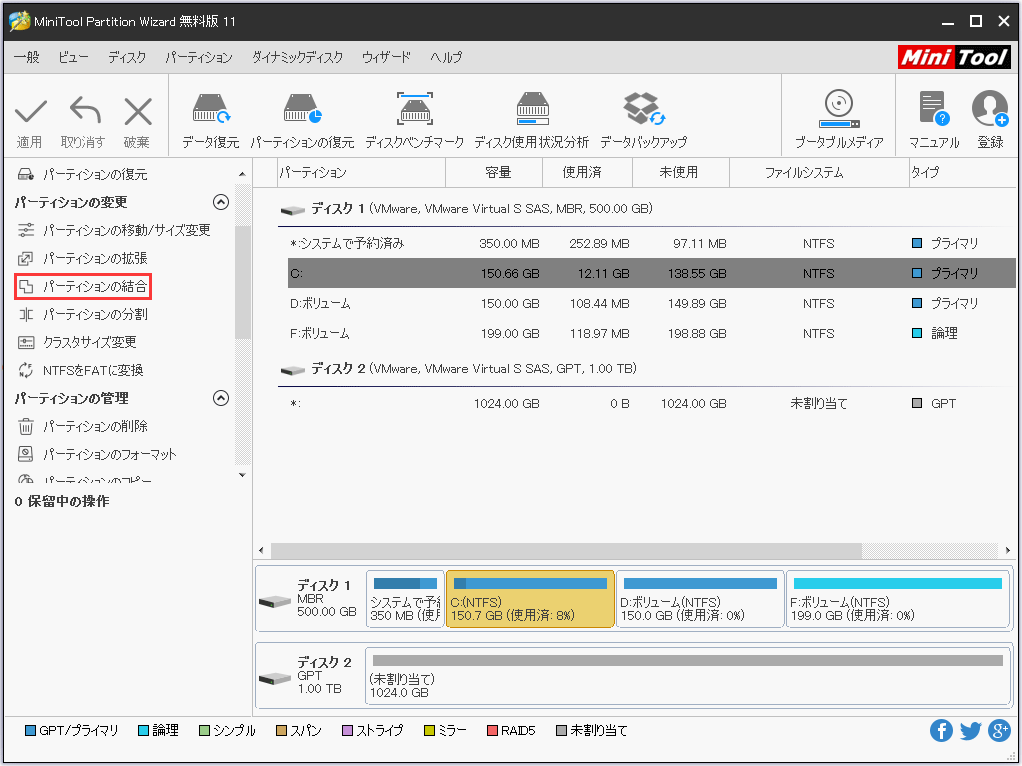Select D:ボリューム(NTFS) block in disk map
1022x766 pixels.
(700, 599)
